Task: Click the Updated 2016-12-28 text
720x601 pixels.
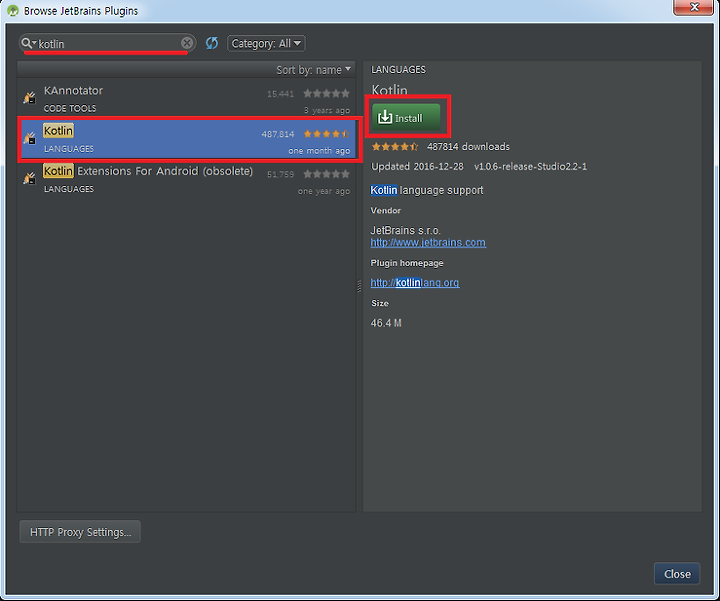Action: (x=417, y=167)
